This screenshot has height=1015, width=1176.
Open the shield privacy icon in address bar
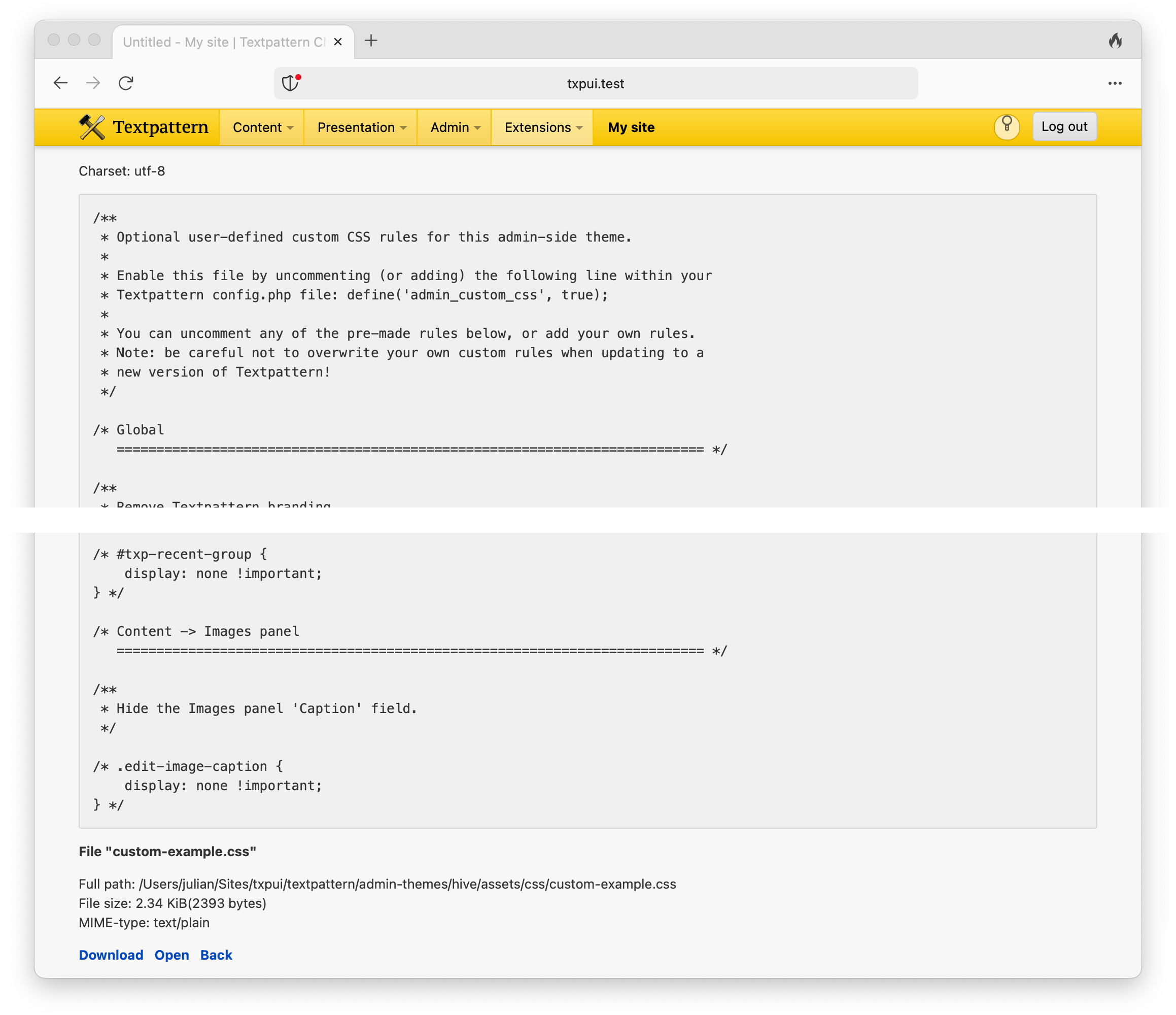point(291,83)
